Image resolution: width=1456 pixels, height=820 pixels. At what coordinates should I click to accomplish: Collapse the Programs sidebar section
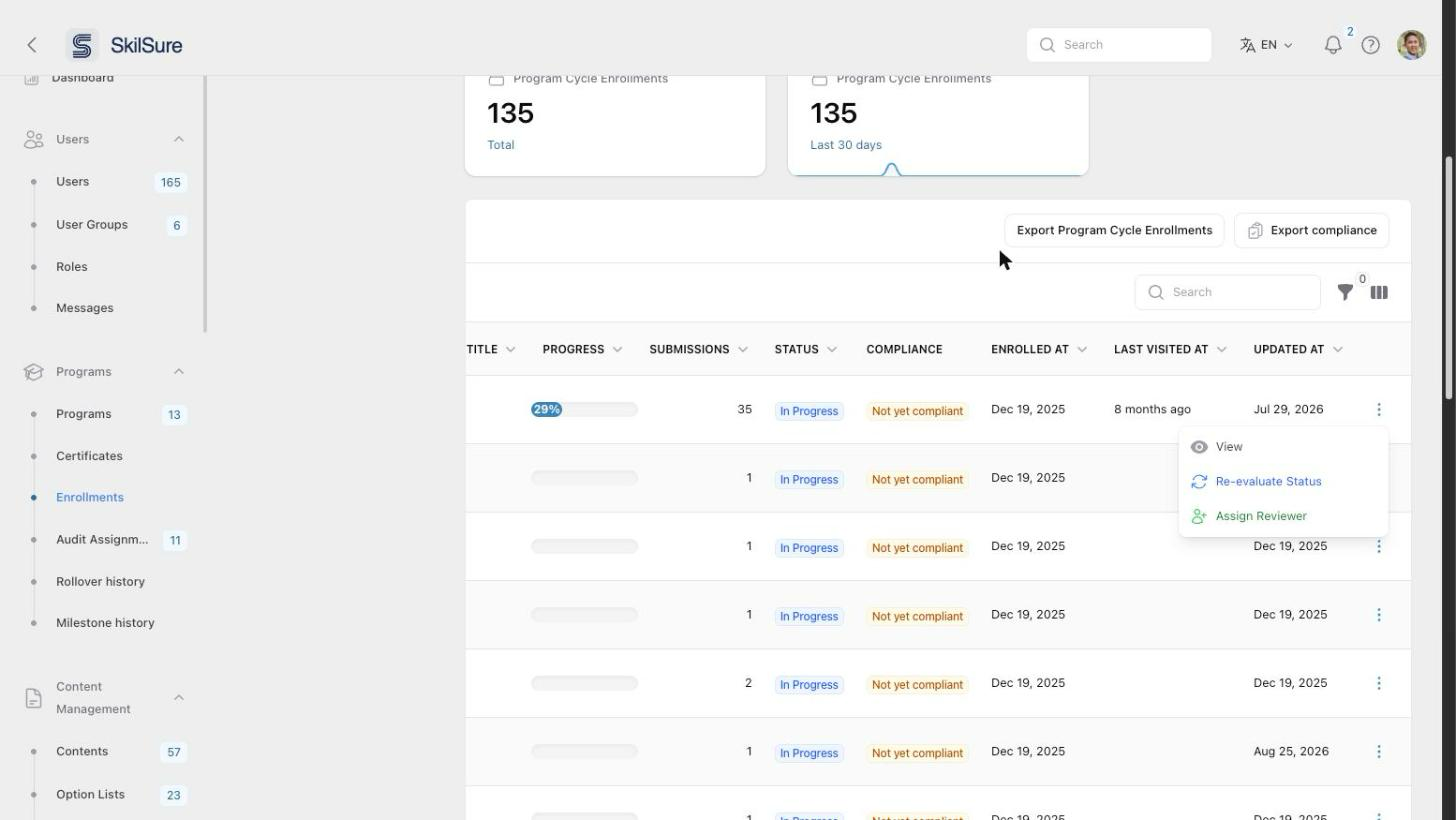179,372
